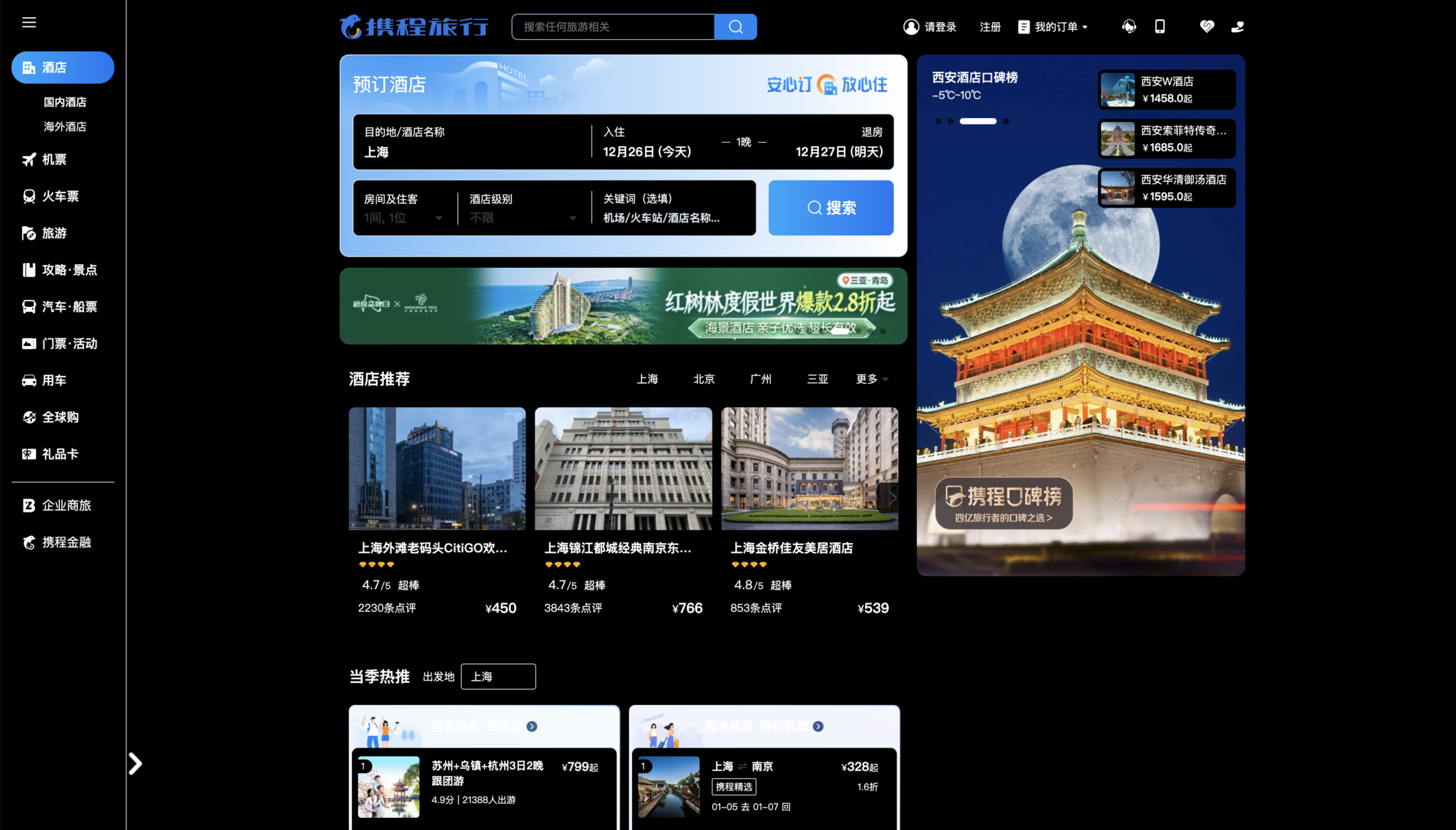Select the 三亚 city tab
Screen dimensions: 1456x830
(818, 379)
